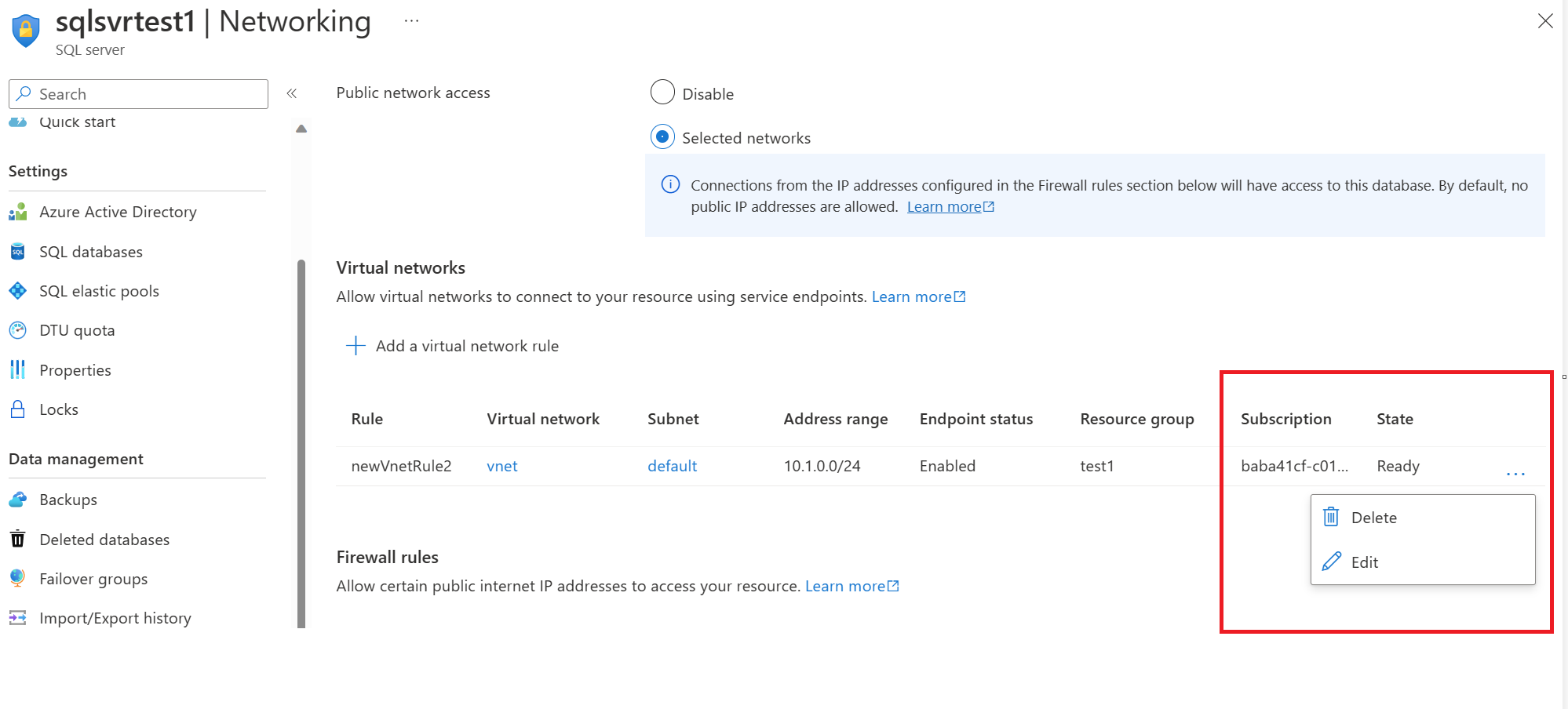Choose Edit from the context menu
1568x709 pixels.
[1364, 562]
